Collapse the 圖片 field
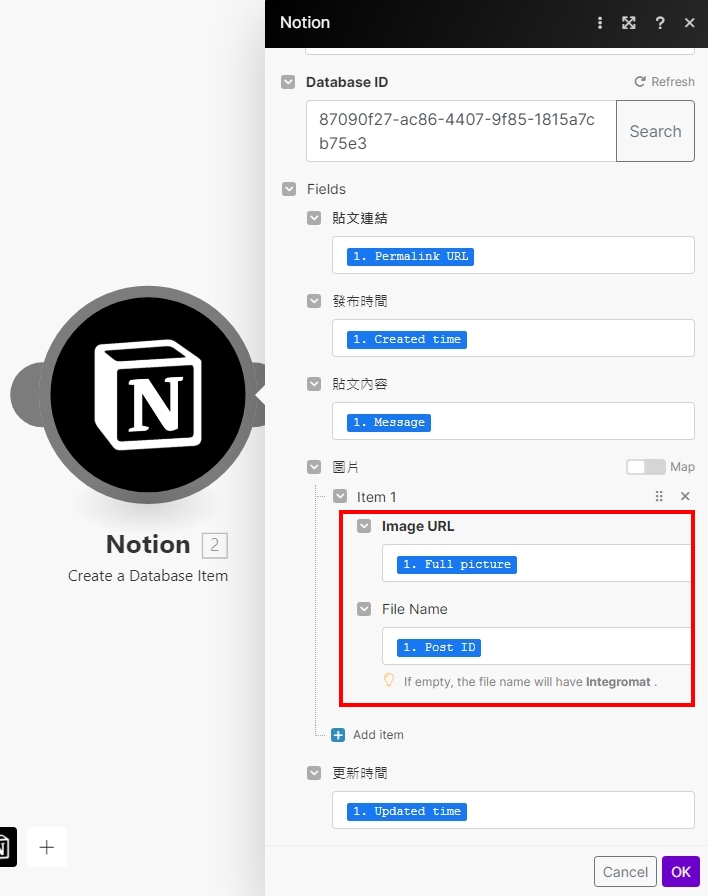The height and width of the screenshot is (896, 708). click(x=314, y=467)
